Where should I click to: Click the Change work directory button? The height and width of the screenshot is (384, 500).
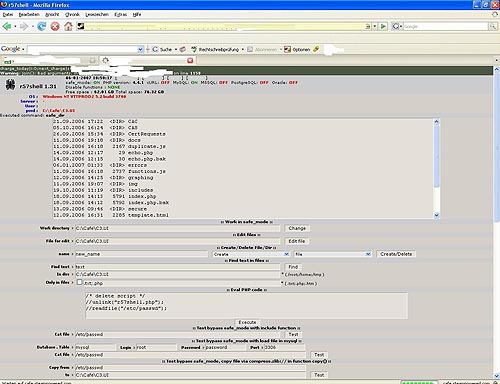coord(297,228)
